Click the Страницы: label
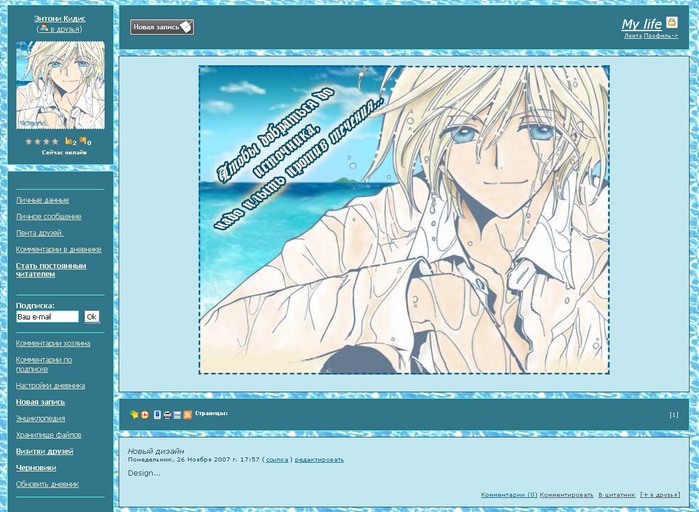Screen dimensions: 699x512 click(x=211, y=414)
